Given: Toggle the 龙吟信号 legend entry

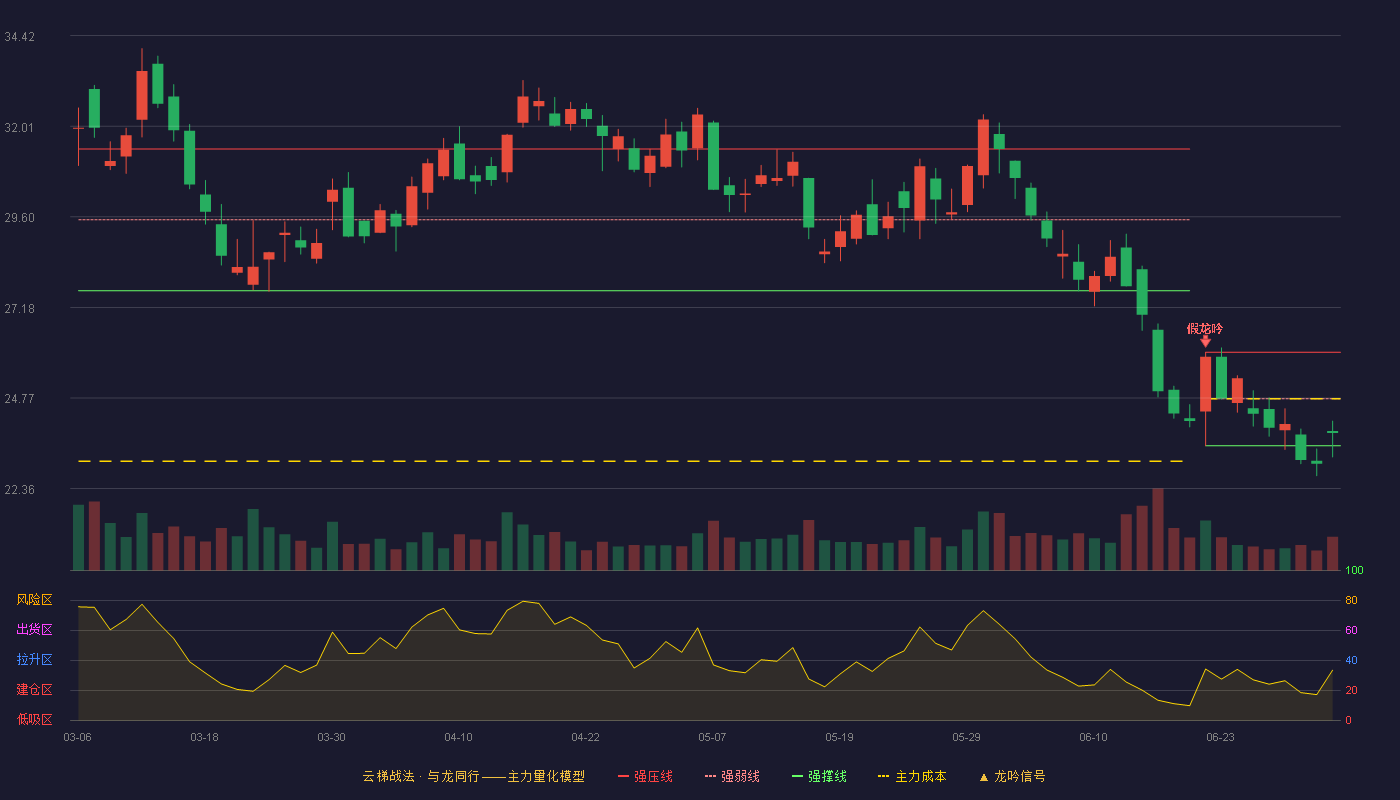Looking at the screenshot, I should click(x=1012, y=776).
